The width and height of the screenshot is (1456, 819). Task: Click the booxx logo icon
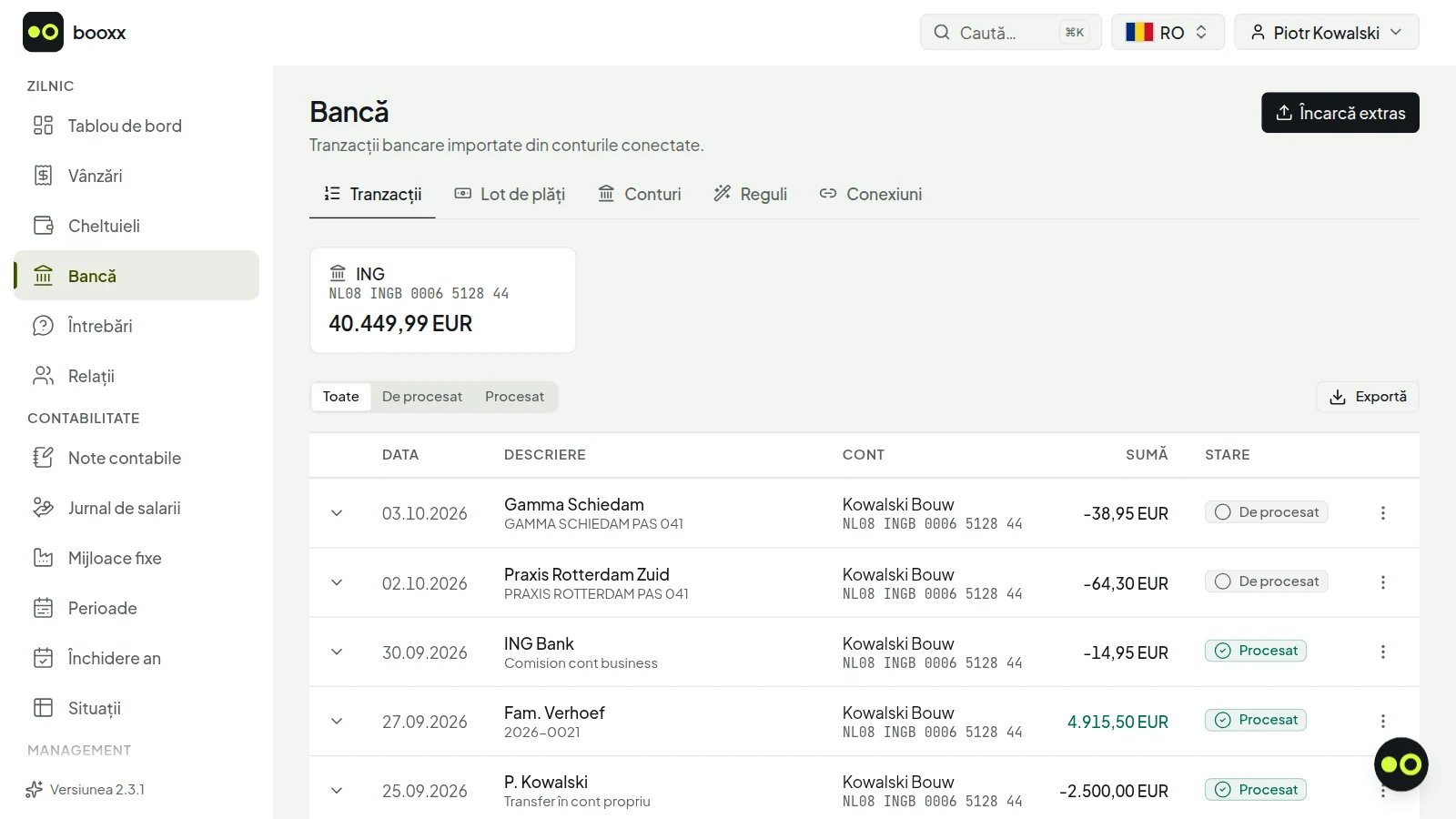click(x=43, y=32)
